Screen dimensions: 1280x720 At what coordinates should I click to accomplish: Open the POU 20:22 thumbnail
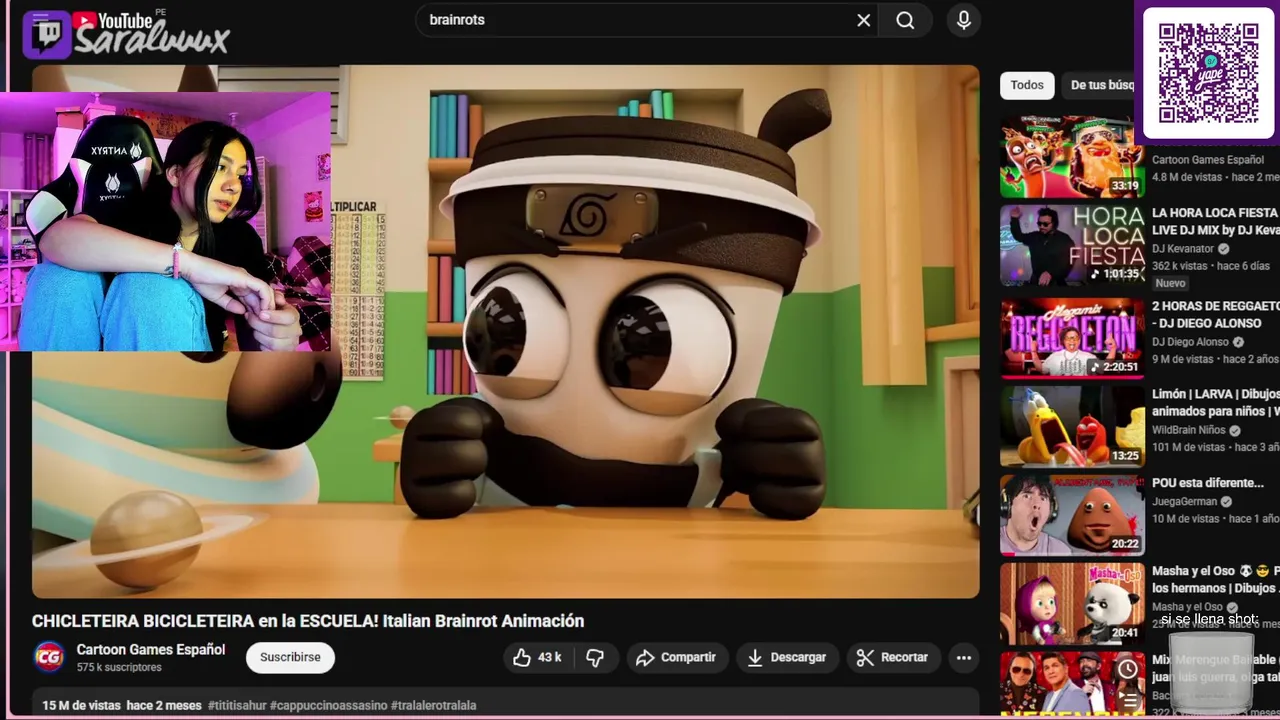(1072, 515)
